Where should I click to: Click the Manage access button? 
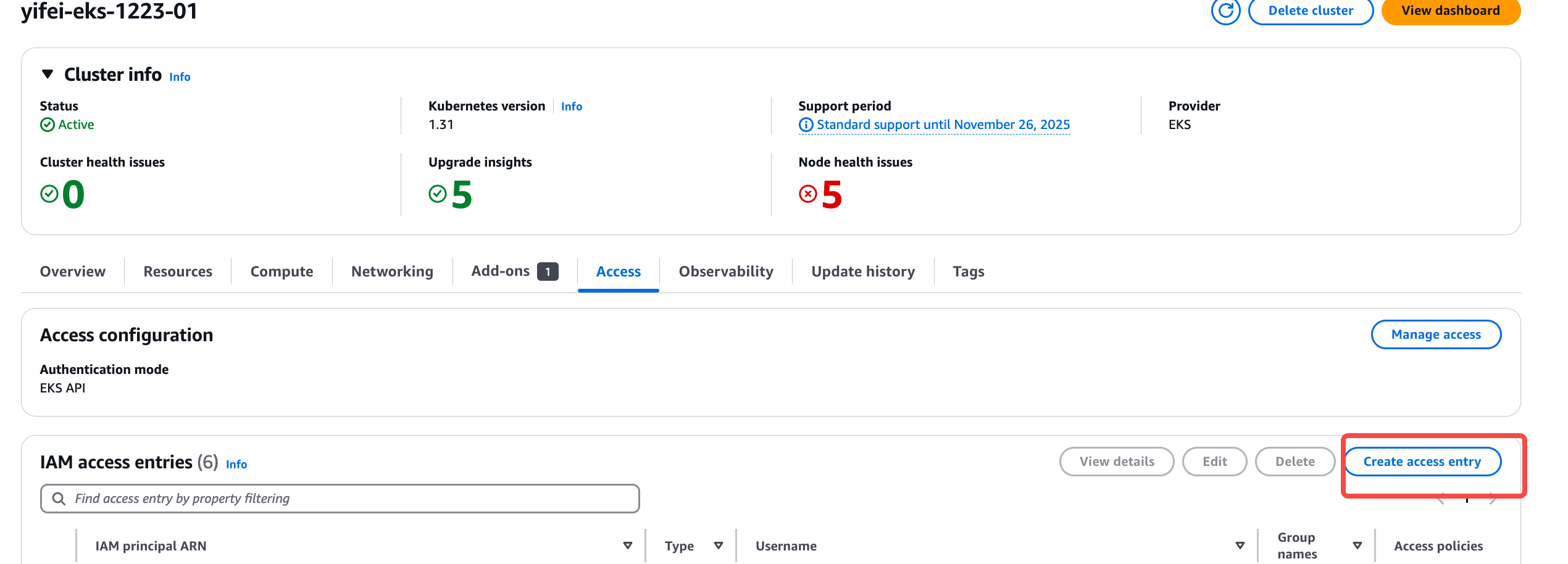[1436, 334]
